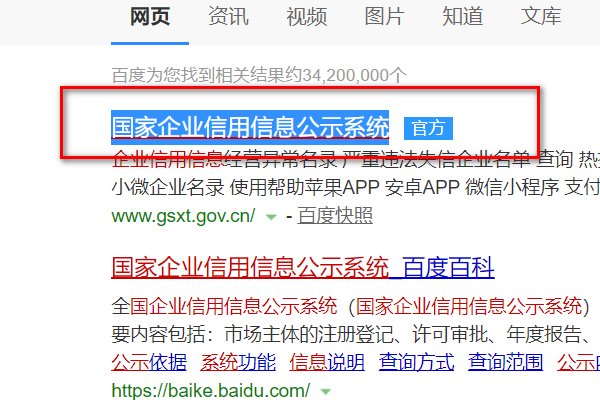This screenshot has height=400, width=600.
Task: Open the 视频 results tab
Action: point(307,17)
